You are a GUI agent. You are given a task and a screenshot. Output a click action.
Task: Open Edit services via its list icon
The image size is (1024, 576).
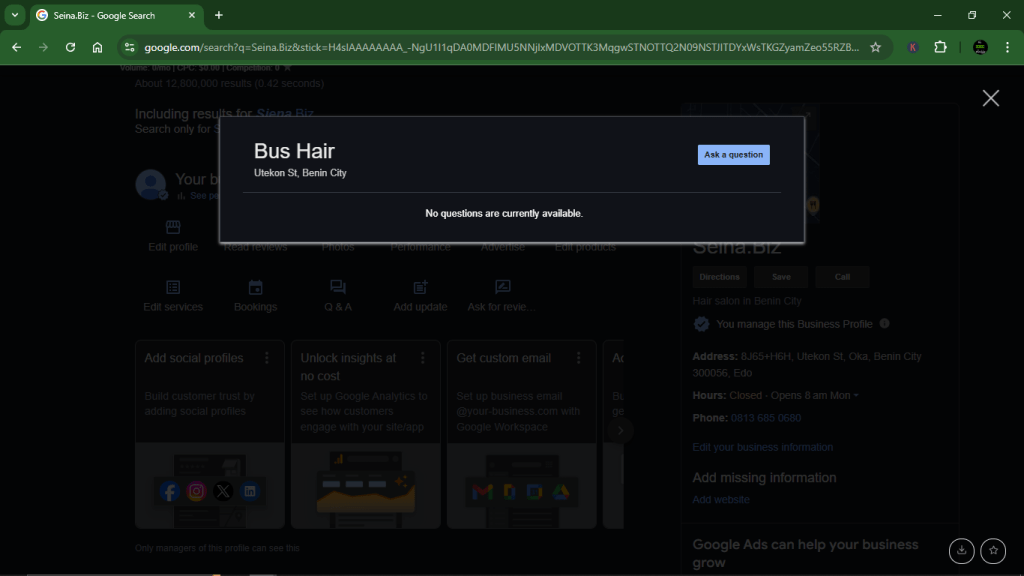pos(172,287)
